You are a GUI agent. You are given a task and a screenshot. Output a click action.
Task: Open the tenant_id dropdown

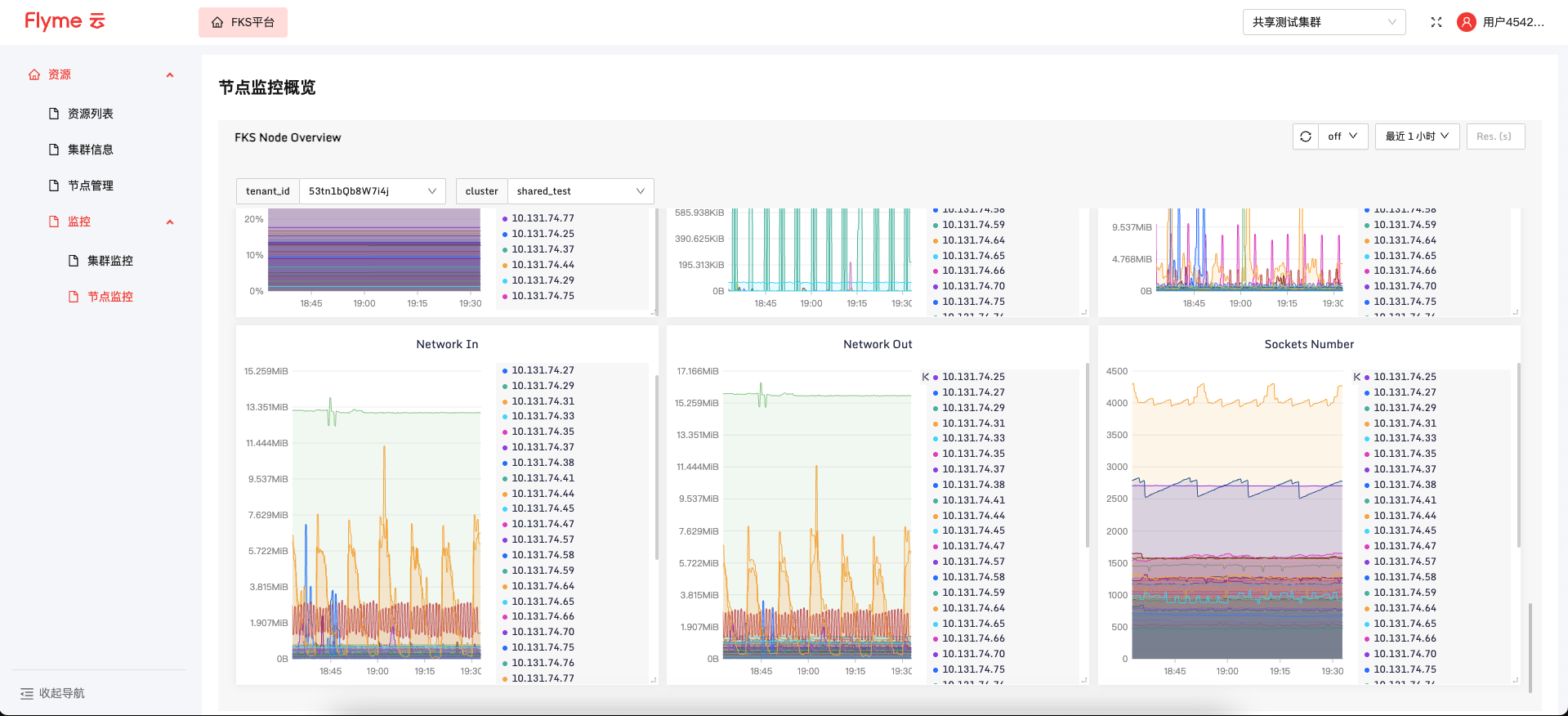372,191
